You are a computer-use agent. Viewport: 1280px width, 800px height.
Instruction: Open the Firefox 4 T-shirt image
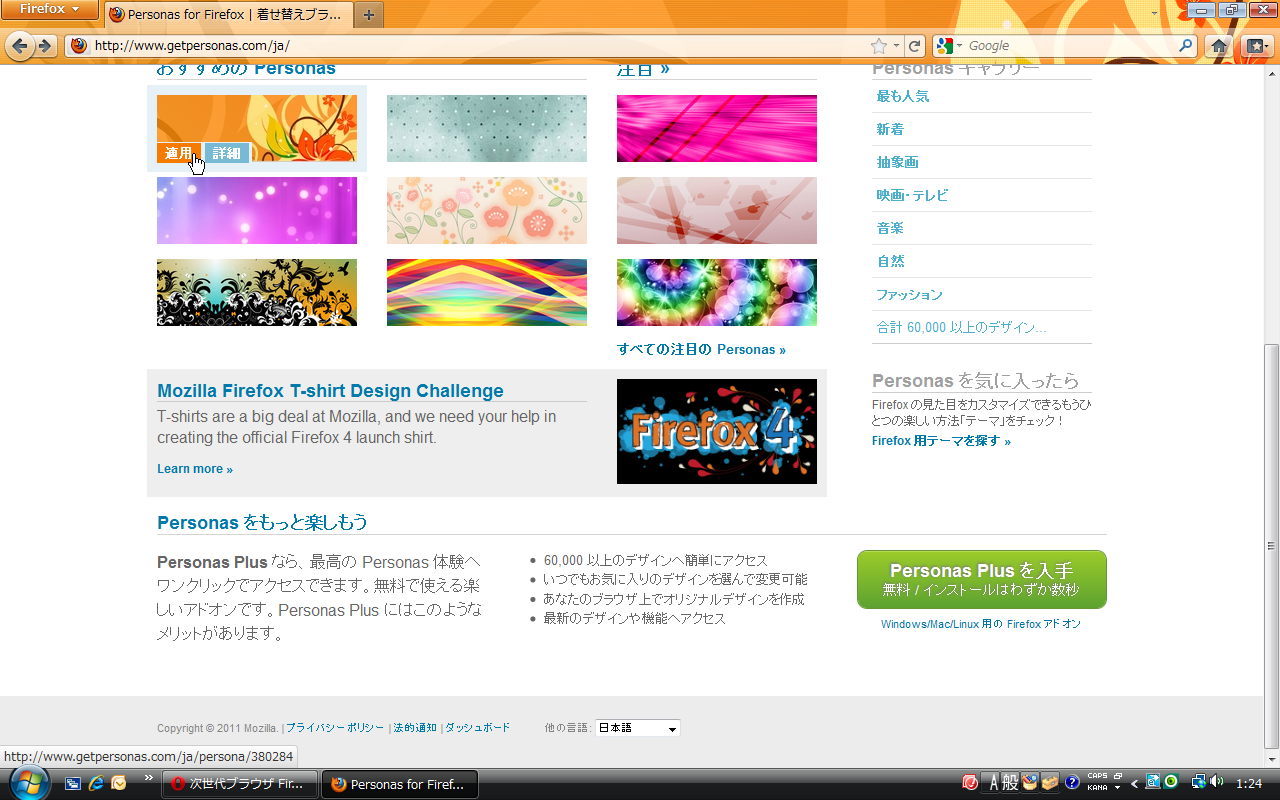(717, 431)
